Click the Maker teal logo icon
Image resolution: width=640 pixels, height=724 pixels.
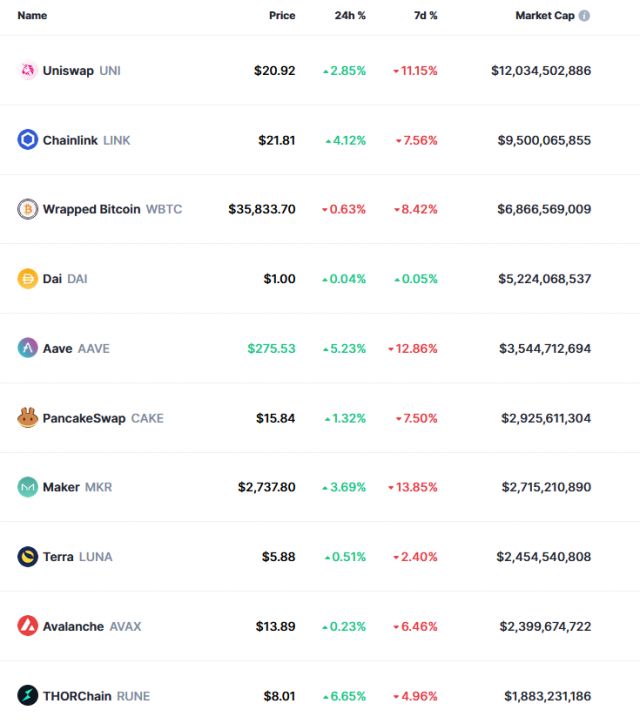click(27, 487)
